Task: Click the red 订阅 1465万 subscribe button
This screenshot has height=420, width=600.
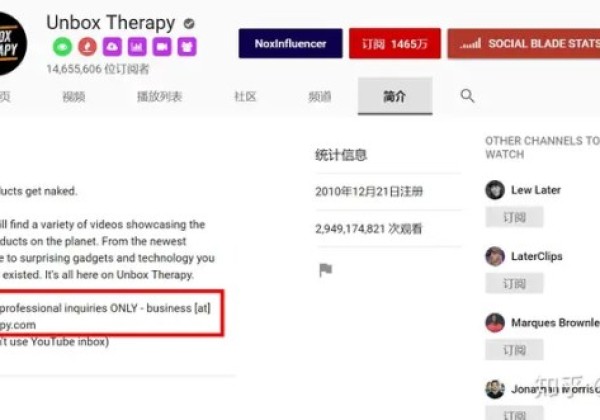Action: pos(395,44)
